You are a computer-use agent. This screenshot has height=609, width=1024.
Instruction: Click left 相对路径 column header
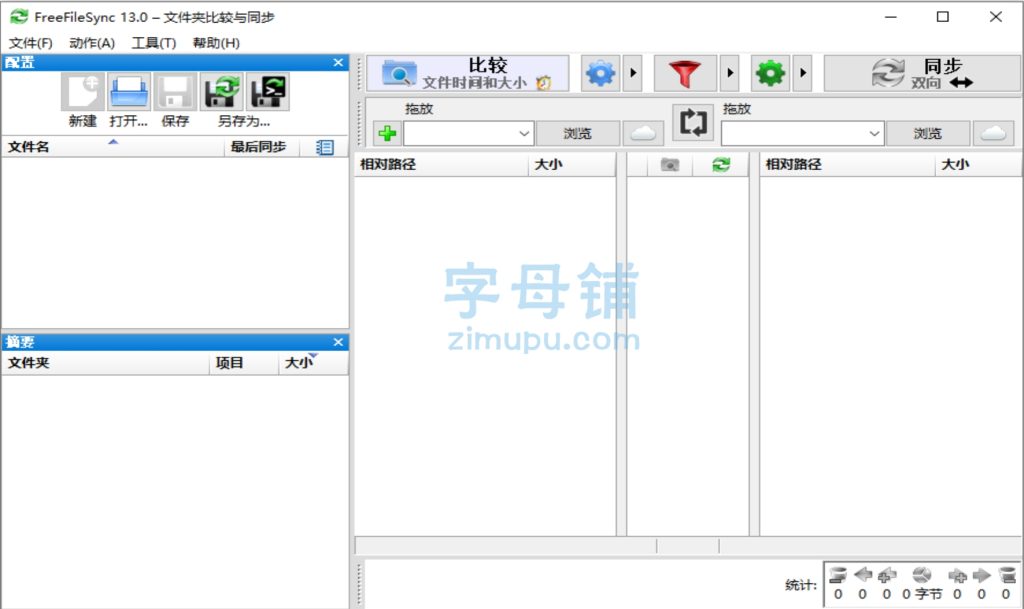coord(441,164)
